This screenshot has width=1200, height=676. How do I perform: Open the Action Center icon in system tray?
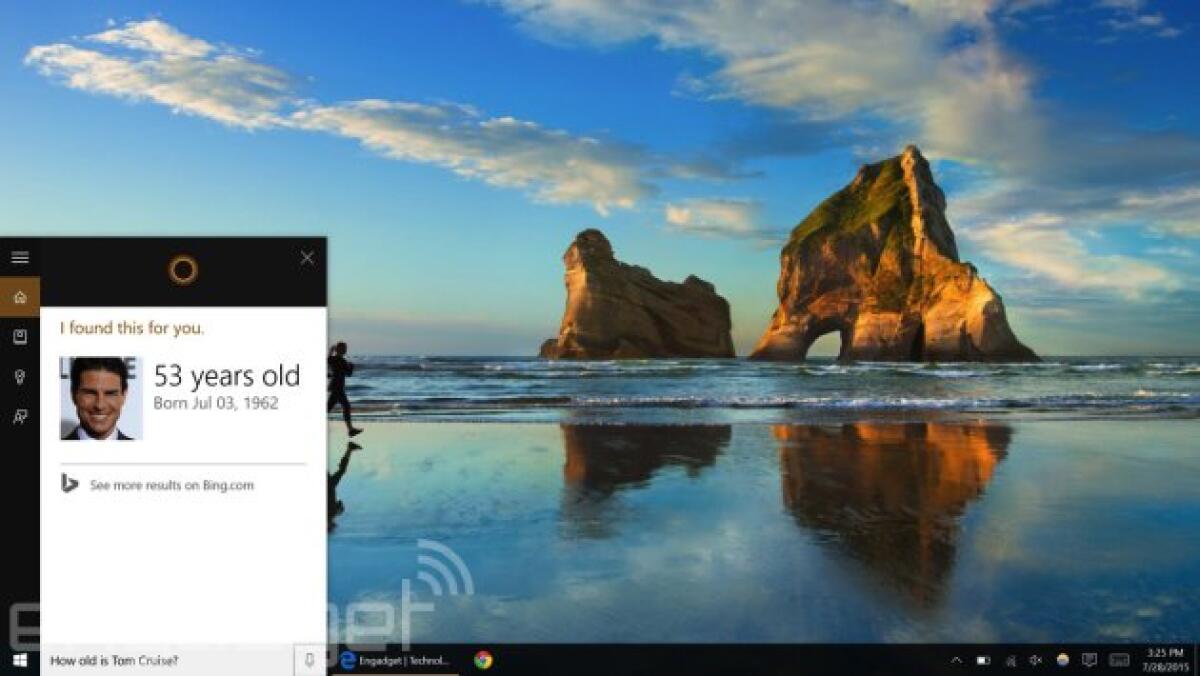[x=1089, y=659]
